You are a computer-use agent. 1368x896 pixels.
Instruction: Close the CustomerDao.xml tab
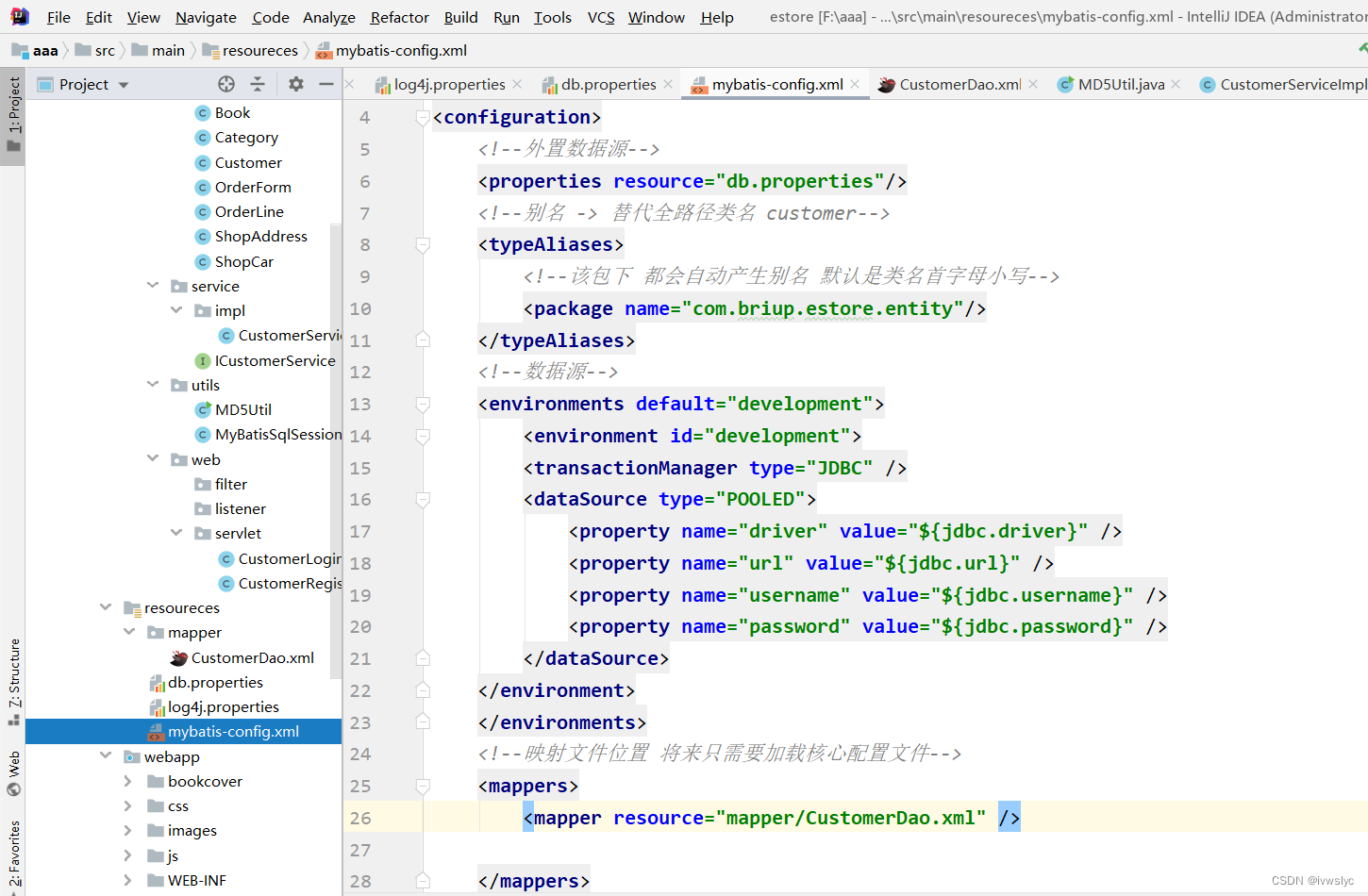(1033, 84)
